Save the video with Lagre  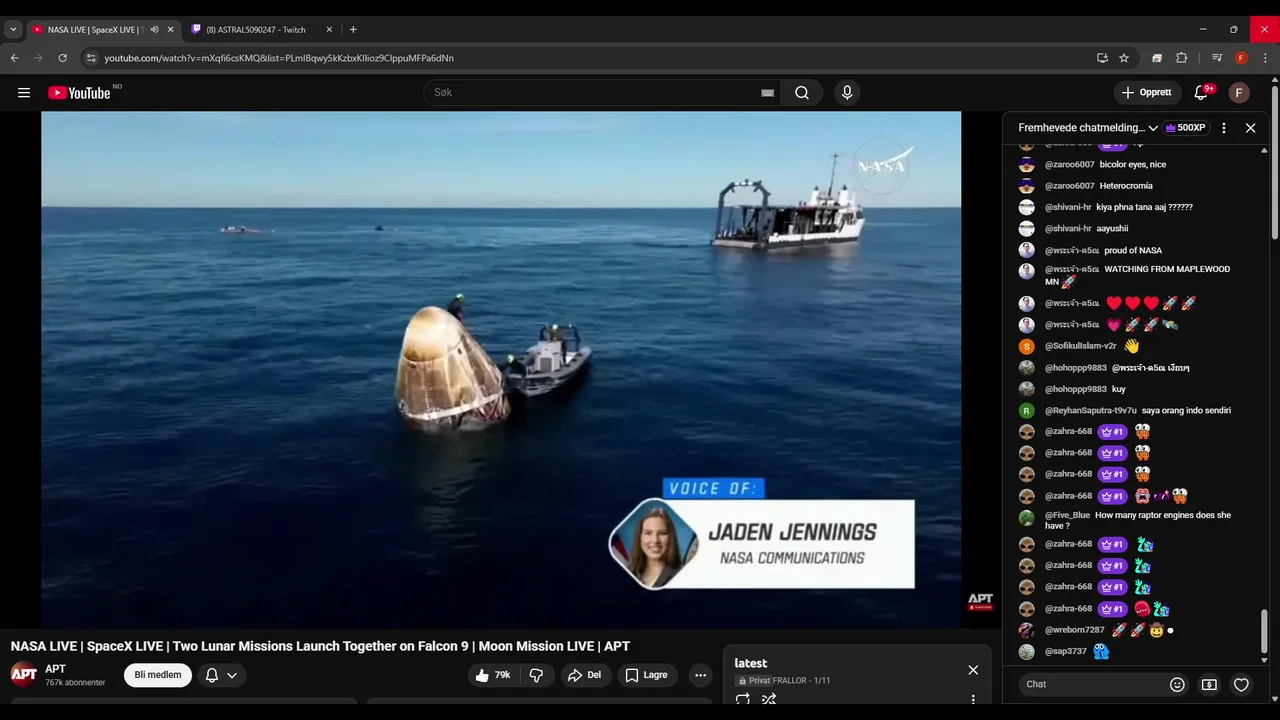click(646, 675)
